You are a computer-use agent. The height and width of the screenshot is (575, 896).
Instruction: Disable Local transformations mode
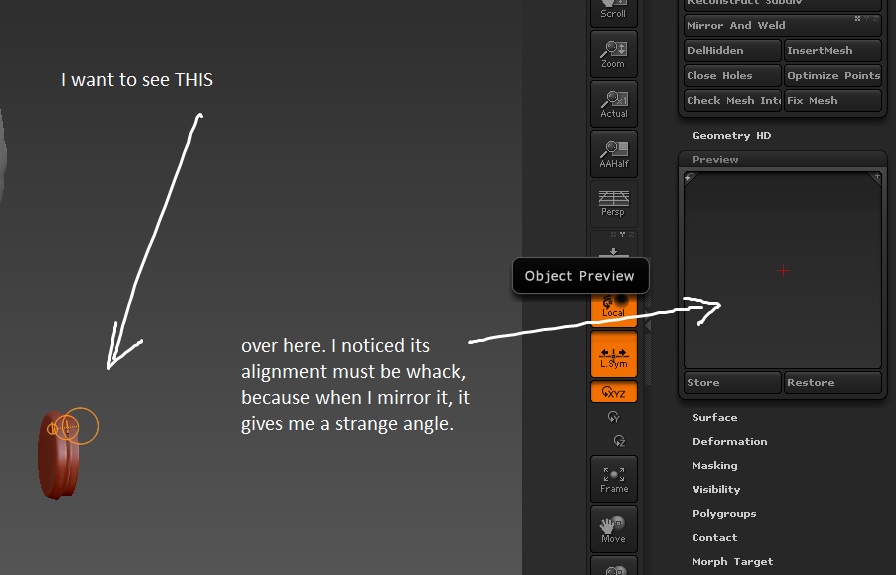(x=614, y=309)
